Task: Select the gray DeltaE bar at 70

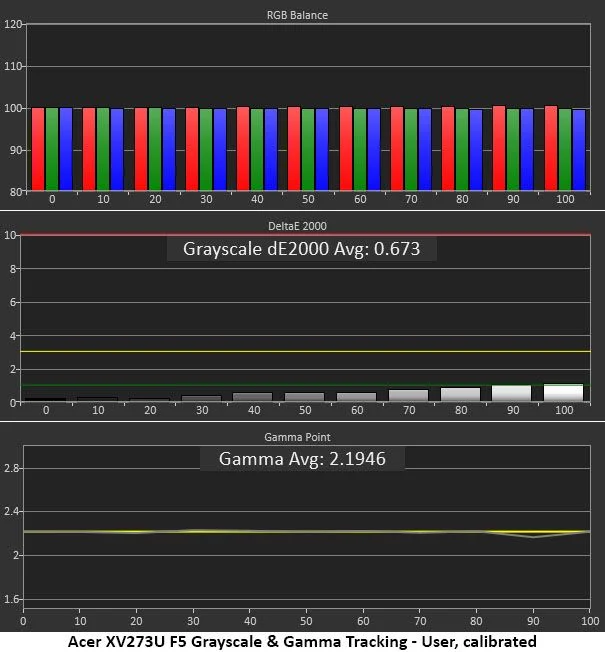Action: tap(408, 395)
